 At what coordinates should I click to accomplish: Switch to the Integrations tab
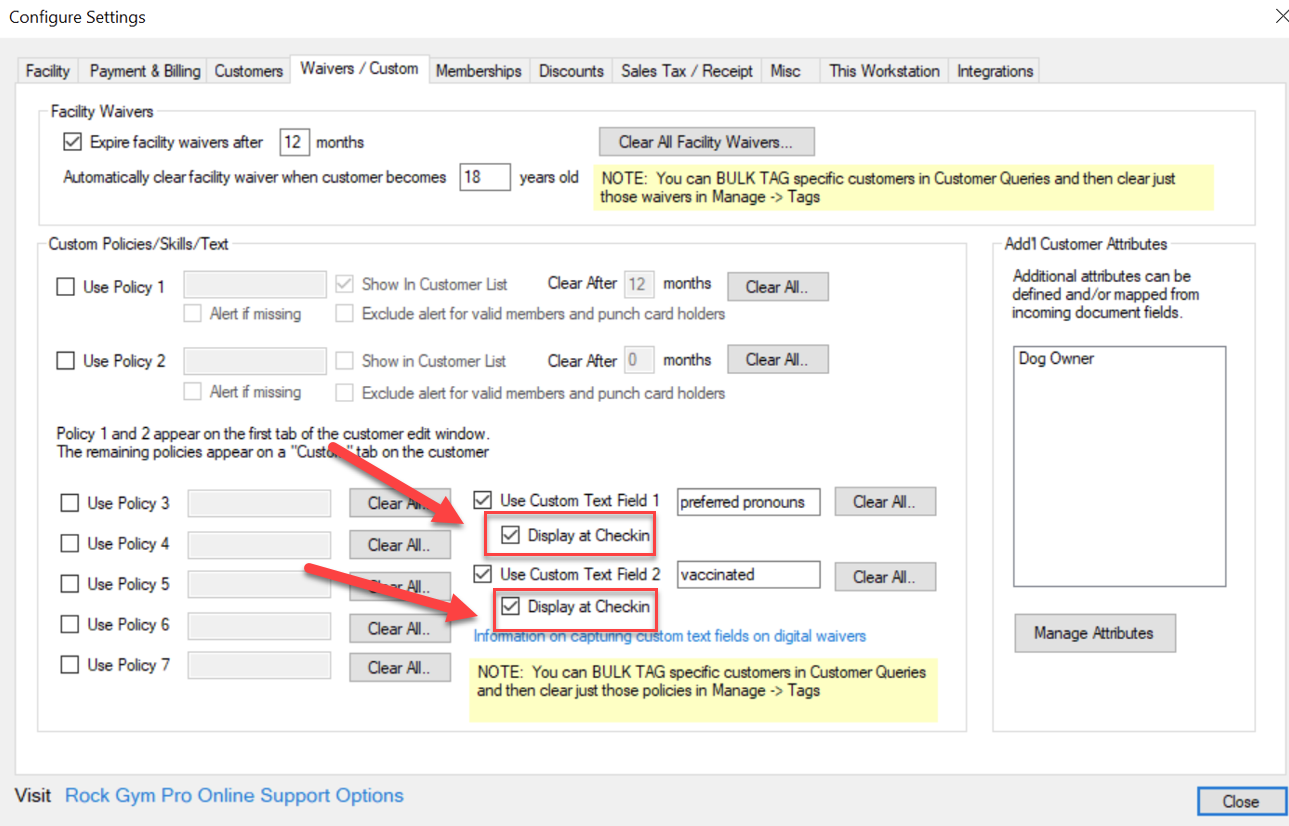(995, 71)
